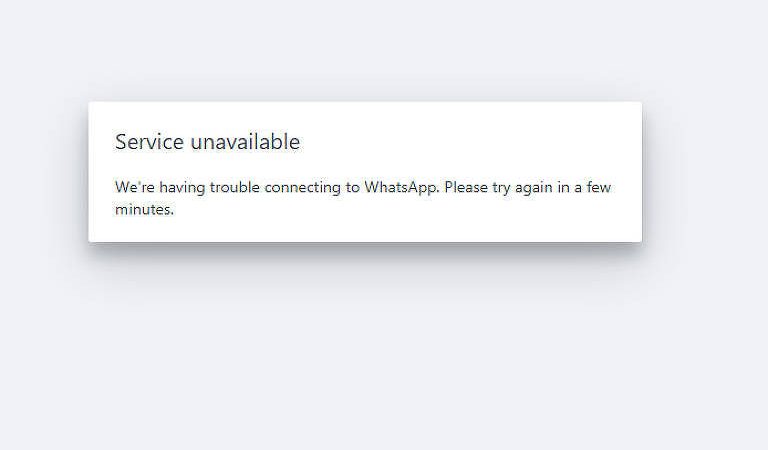Screen dimensions: 768x450
Task: Click the word "having" in the message
Action: point(182,188)
